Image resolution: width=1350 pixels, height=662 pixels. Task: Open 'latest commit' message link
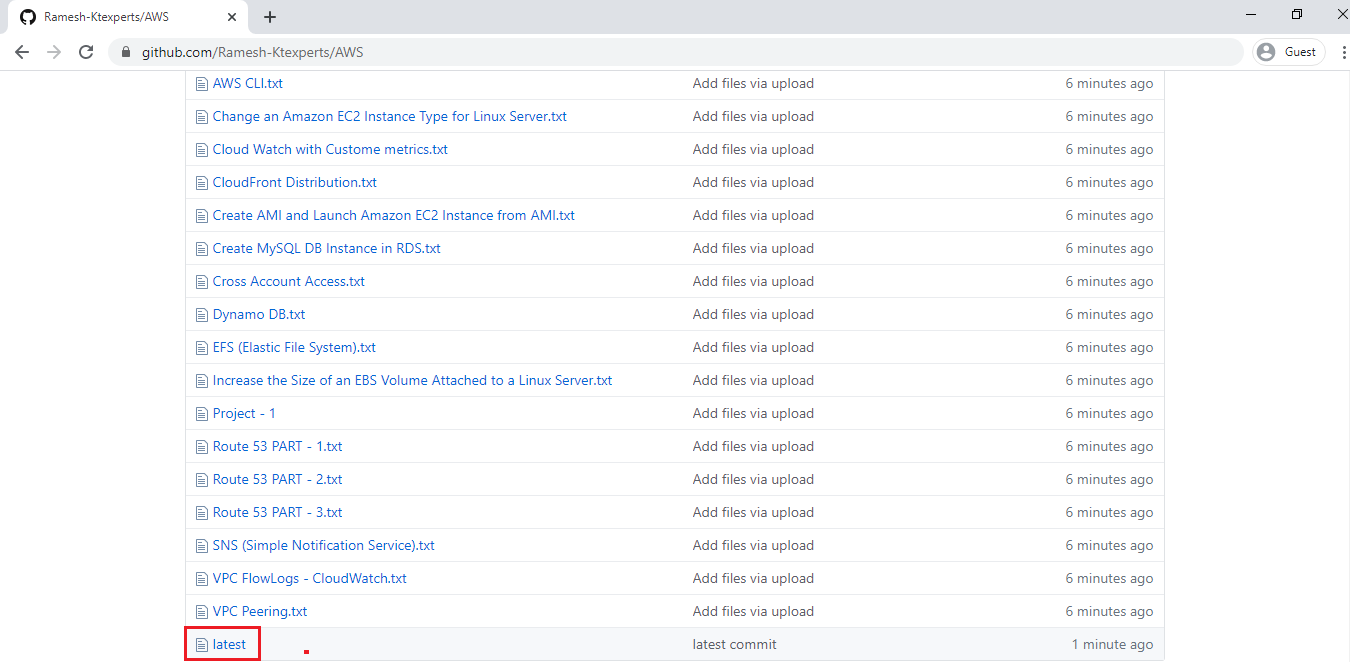(x=734, y=645)
